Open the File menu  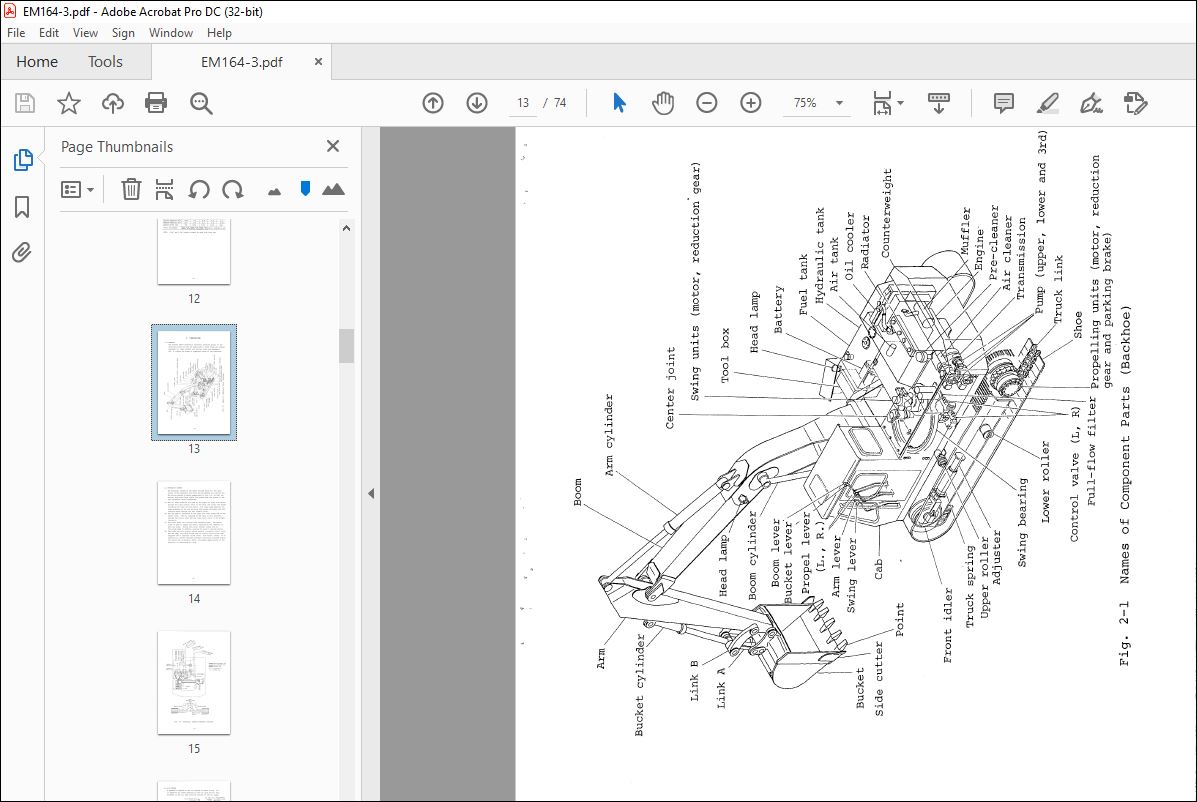[16, 33]
